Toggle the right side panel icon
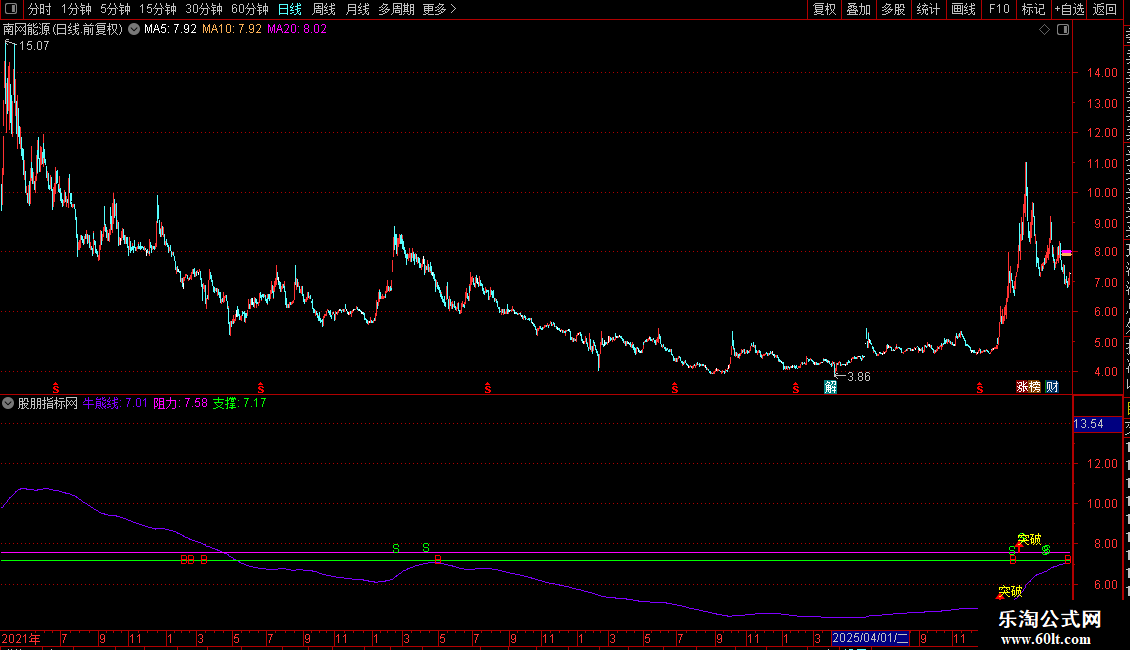The image size is (1130, 650). (1063, 30)
